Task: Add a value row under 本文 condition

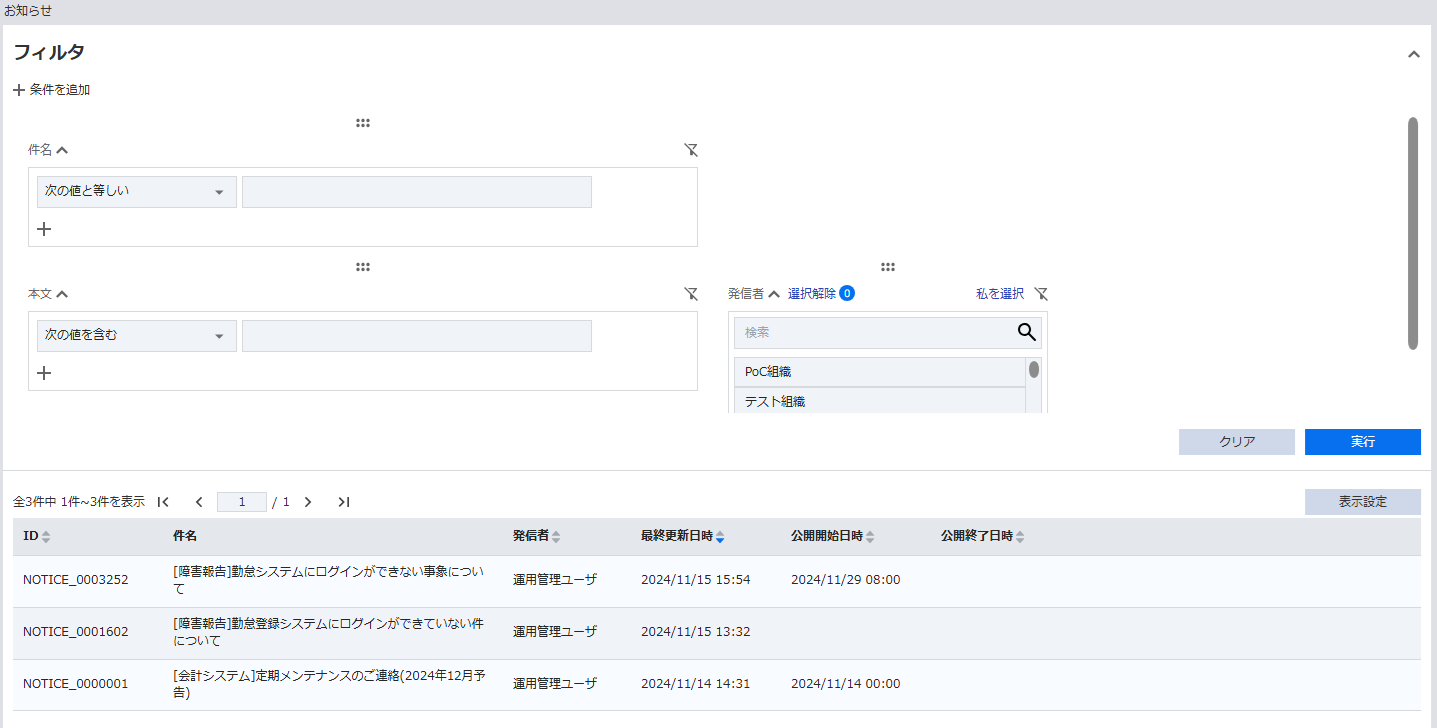Action: click(44, 373)
